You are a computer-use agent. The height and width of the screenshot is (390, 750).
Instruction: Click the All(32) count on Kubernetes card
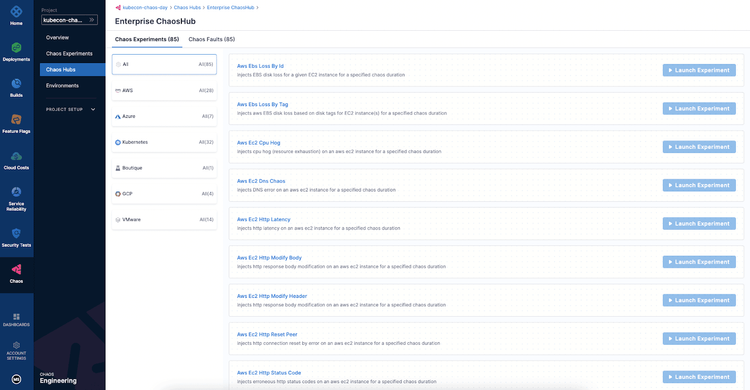(206, 142)
